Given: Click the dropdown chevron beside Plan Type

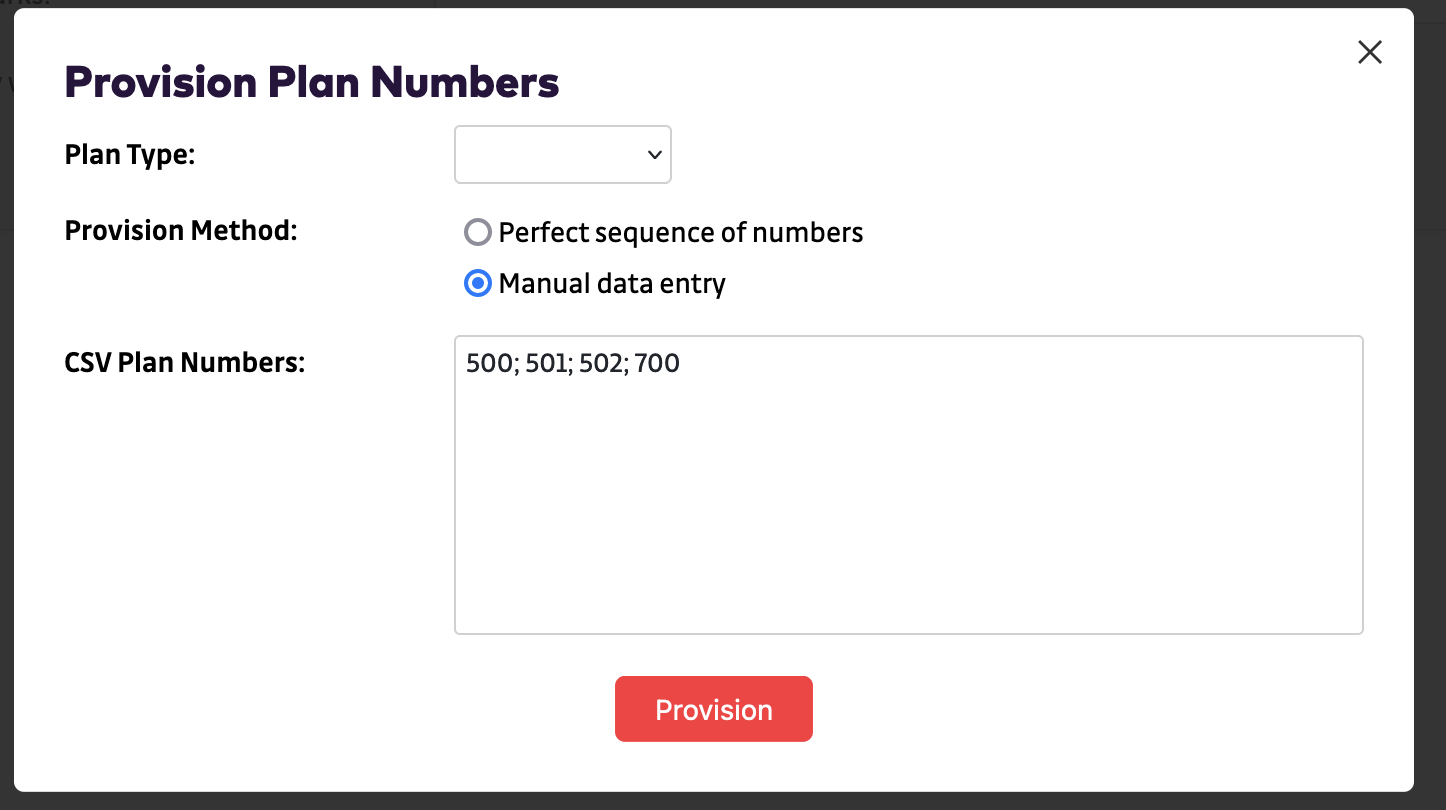Looking at the screenshot, I should coord(654,155).
